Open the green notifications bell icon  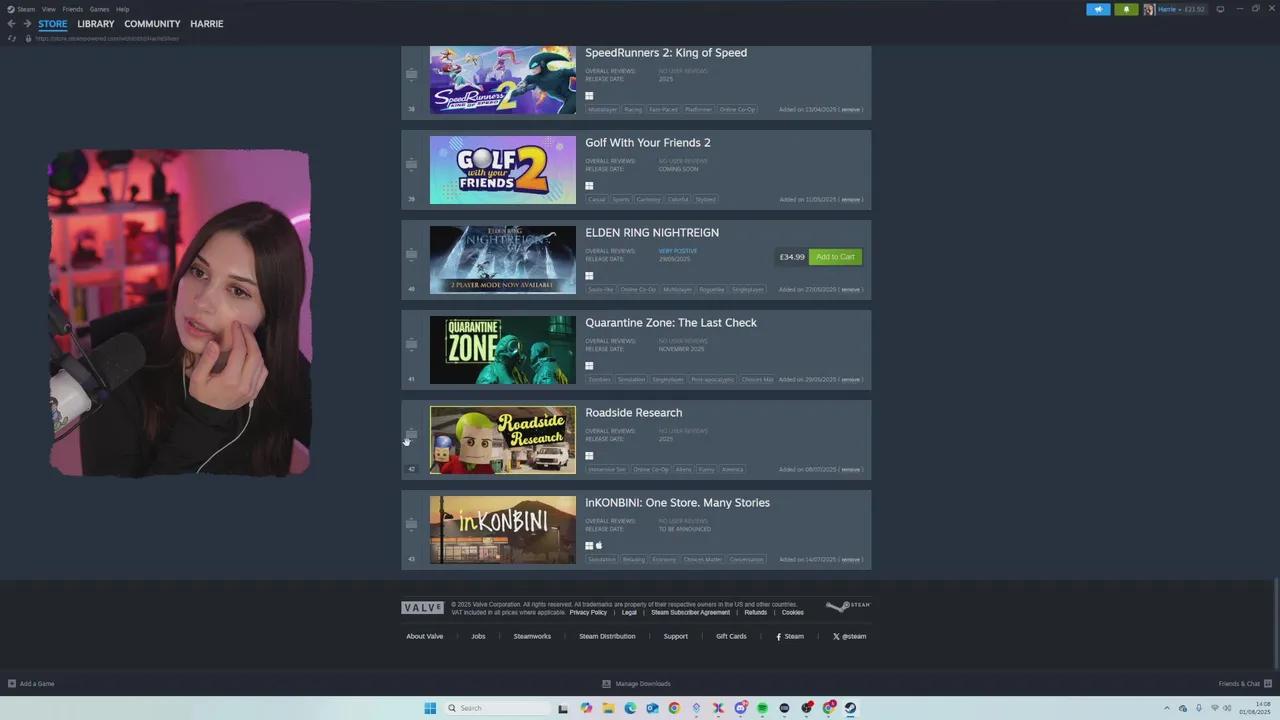pos(1126,9)
